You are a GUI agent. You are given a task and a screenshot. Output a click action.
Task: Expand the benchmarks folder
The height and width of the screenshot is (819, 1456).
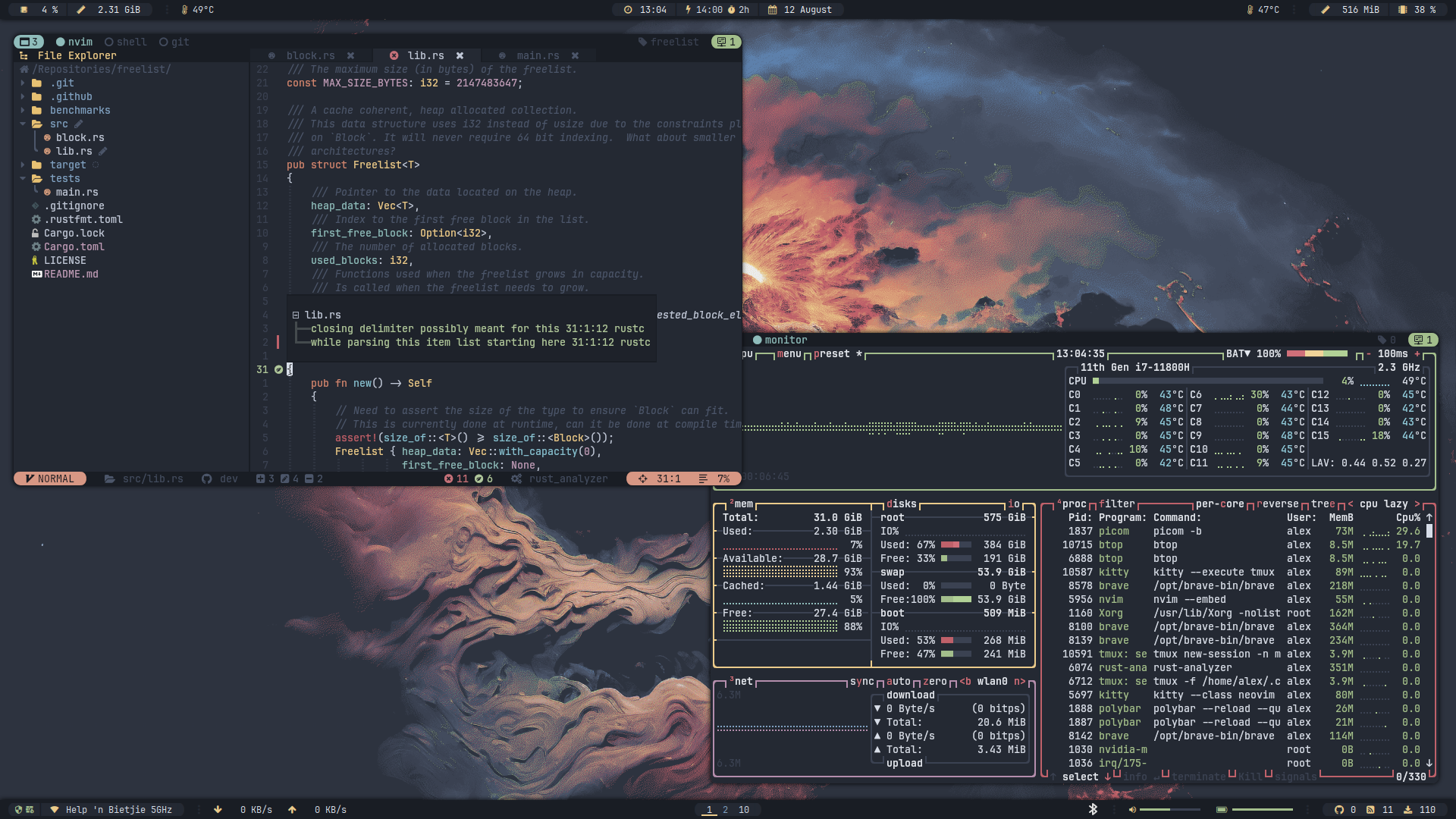click(x=80, y=110)
